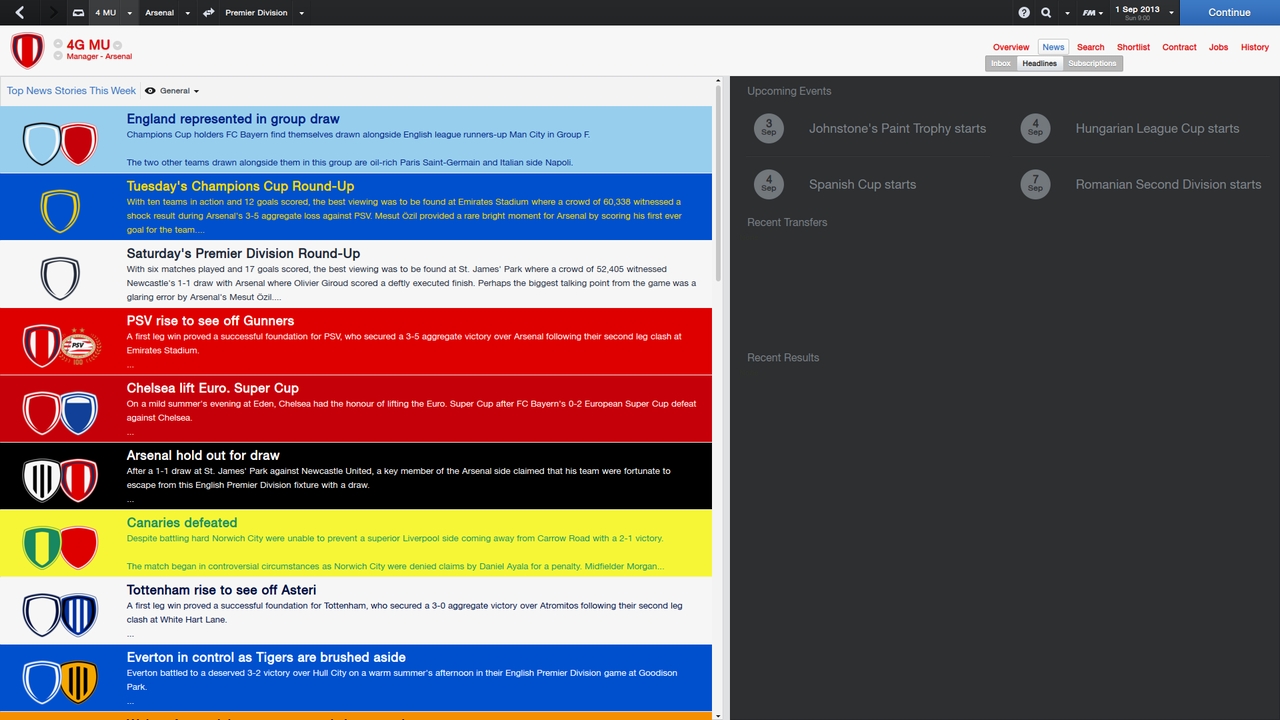Image resolution: width=1280 pixels, height=720 pixels.
Task: Go back using the left arrow
Action: click(x=19, y=12)
